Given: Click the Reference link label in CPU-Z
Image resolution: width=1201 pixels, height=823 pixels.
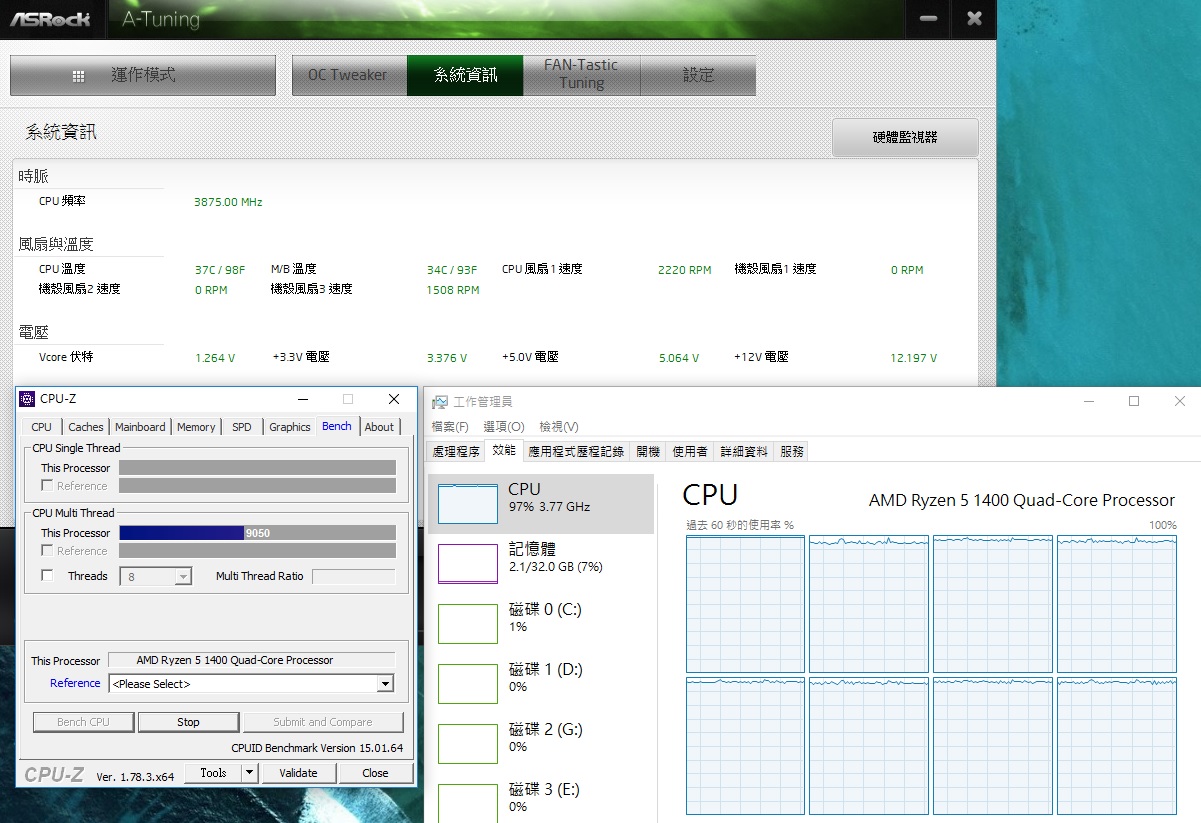Looking at the screenshot, I should (75, 683).
